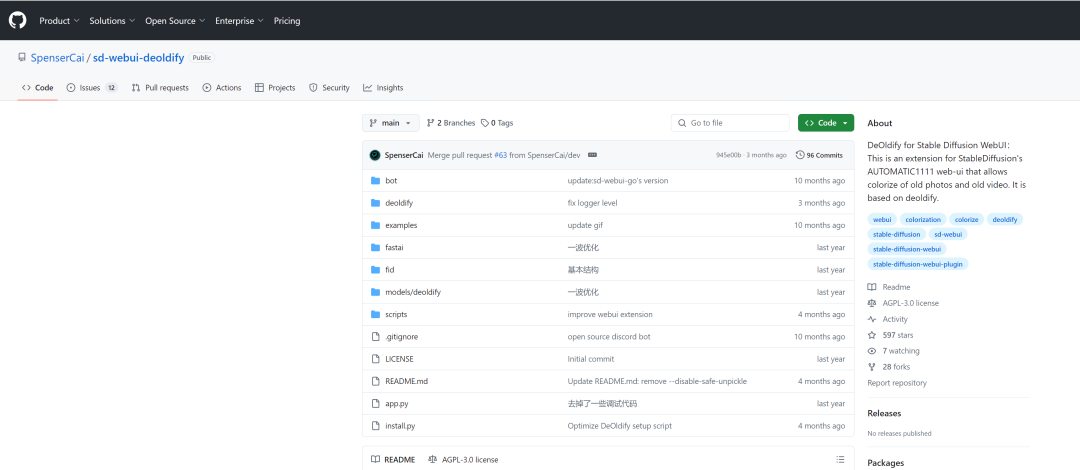The width and height of the screenshot is (1080, 470).
Task: Open the main branch selector dropdown
Action: [x=391, y=123]
